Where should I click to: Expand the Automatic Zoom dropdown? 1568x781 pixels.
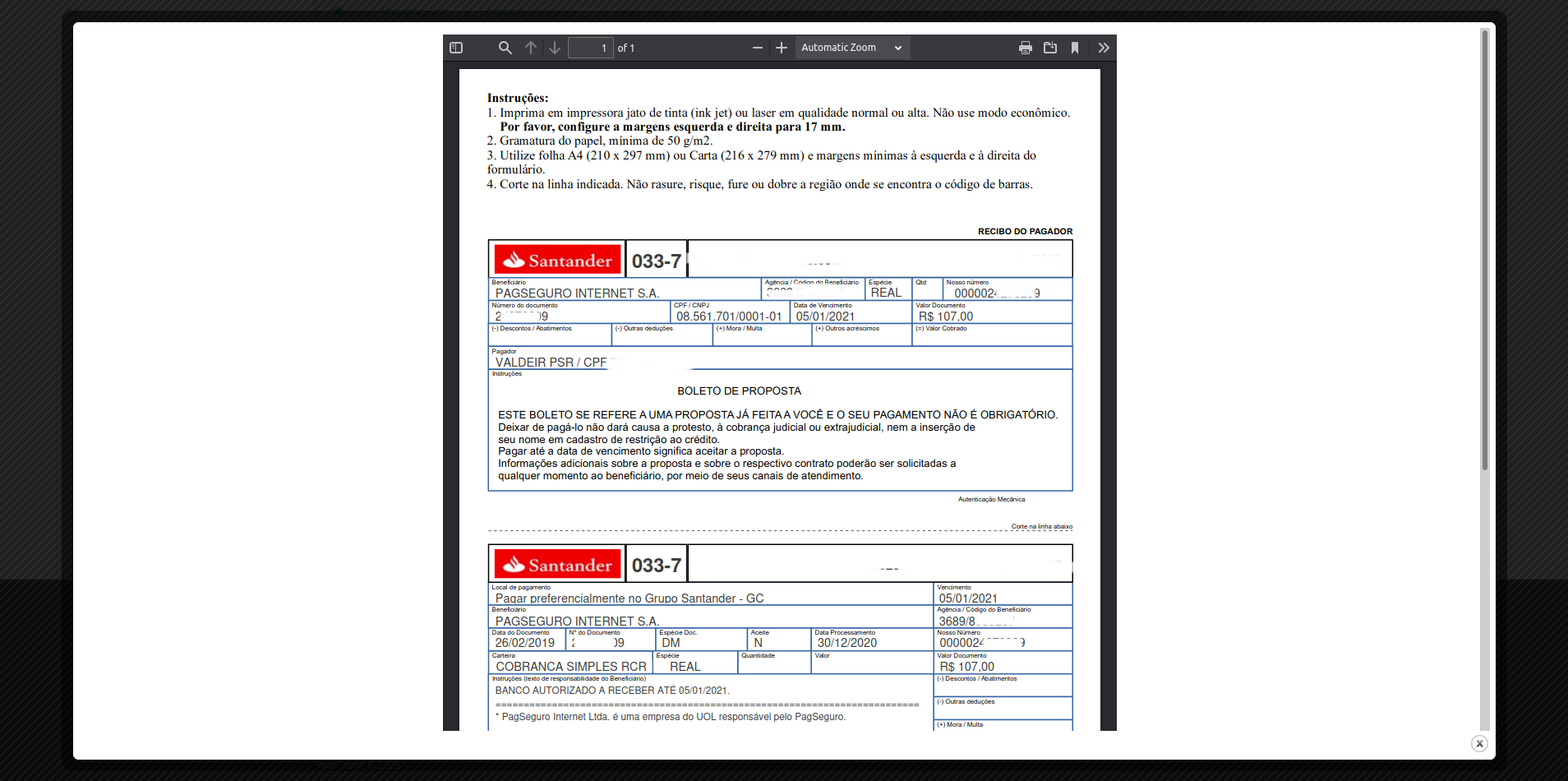[851, 48]
